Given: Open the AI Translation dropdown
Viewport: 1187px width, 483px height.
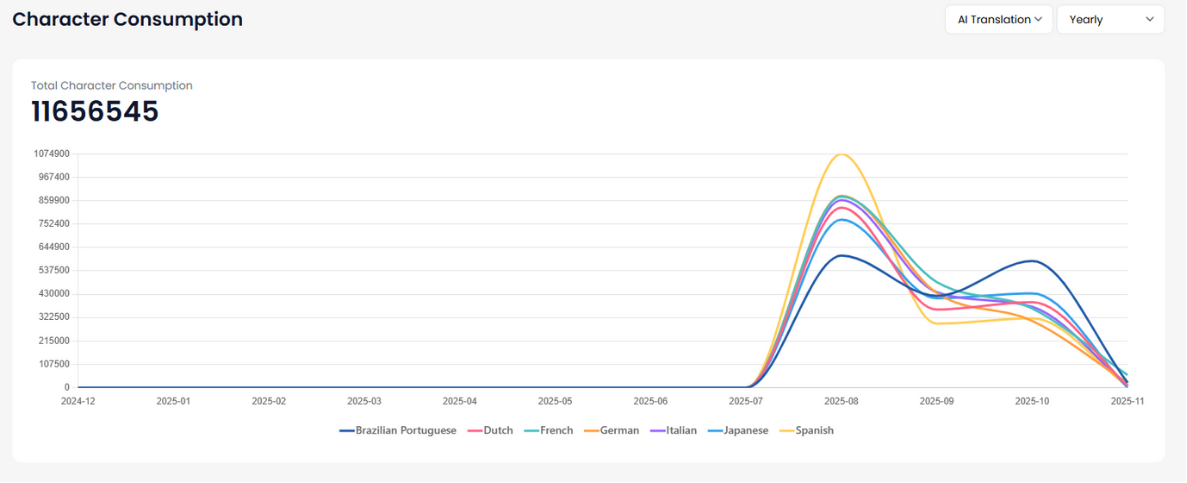Looking at the screenshot, I should (x=999, y=20).
